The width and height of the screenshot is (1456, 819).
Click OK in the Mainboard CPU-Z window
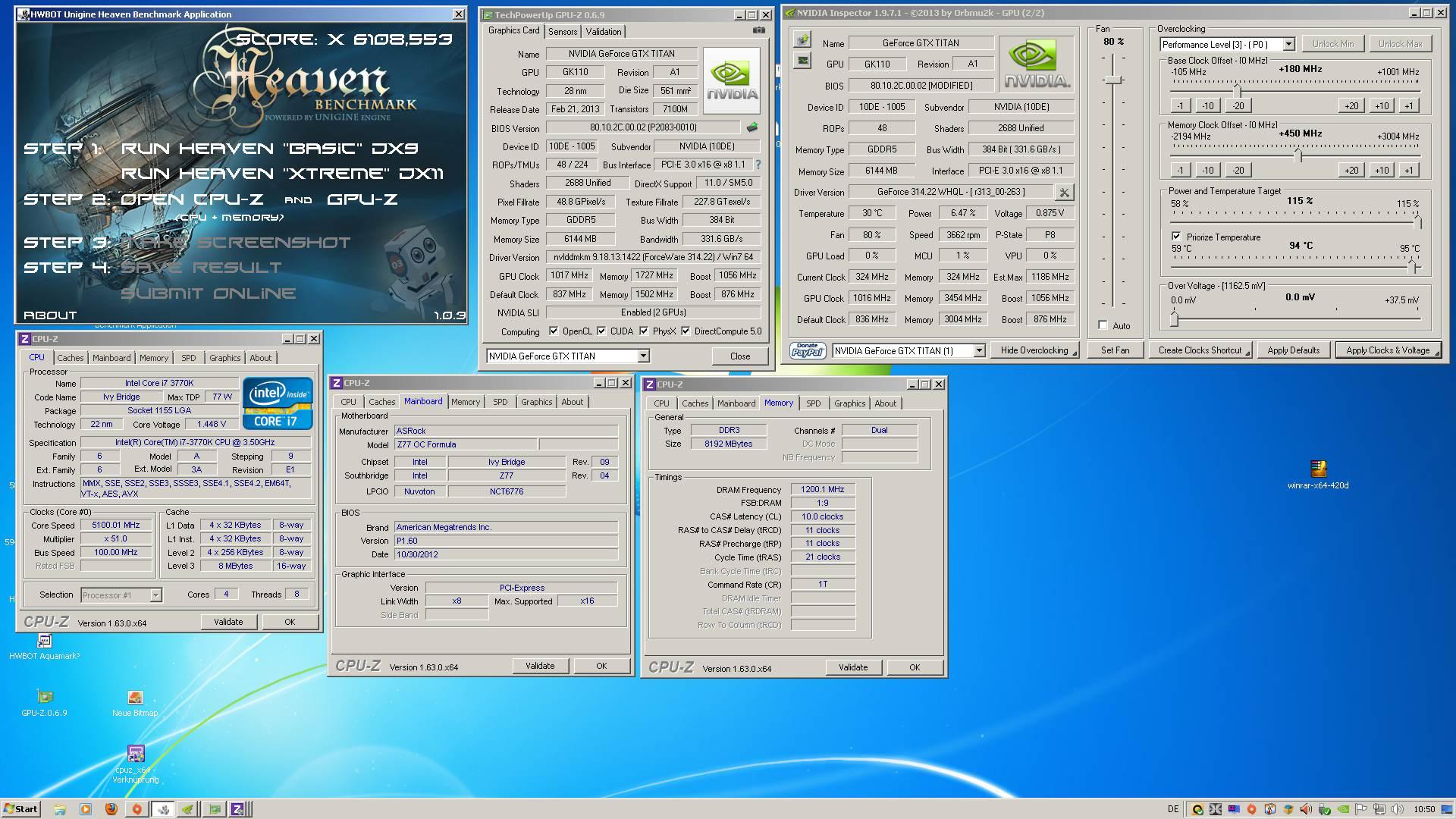click(x=601, y=666)
